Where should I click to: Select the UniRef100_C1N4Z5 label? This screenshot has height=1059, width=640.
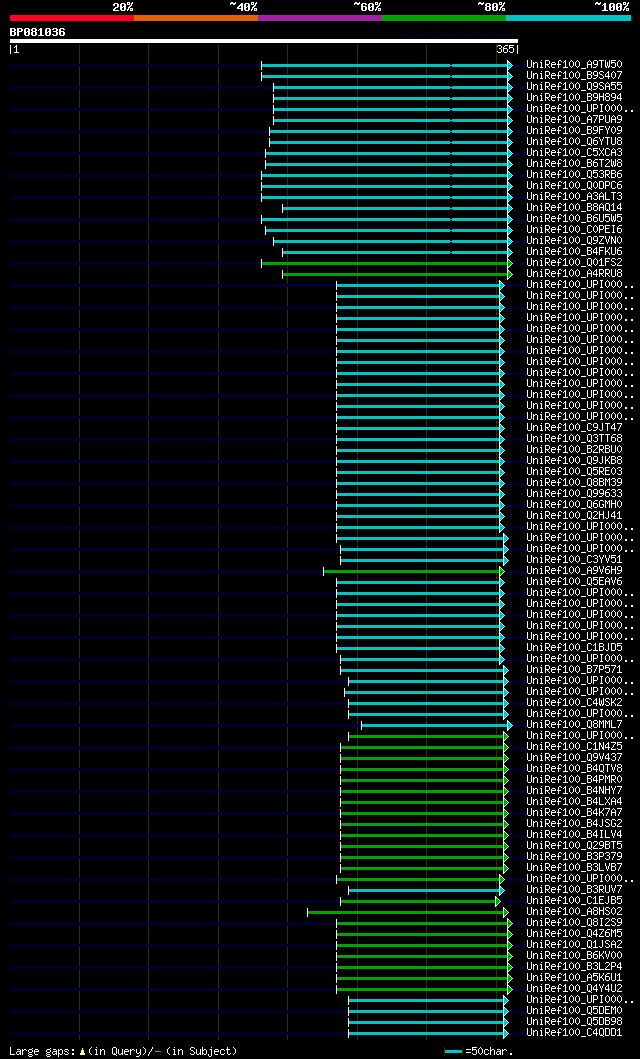(x=575, y=747)
